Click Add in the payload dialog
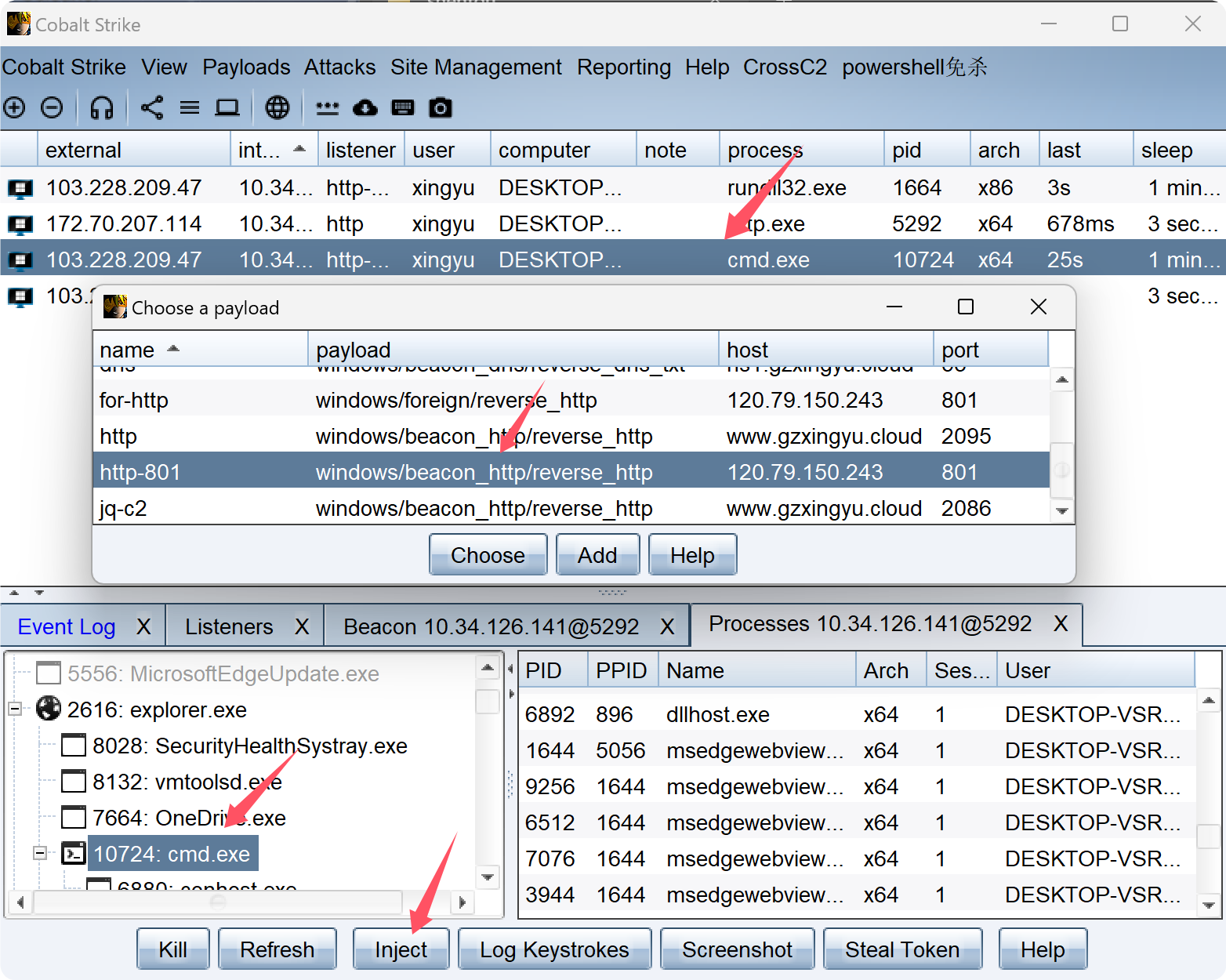Screen dimensions: 1226x980 (x=597, y=554)
